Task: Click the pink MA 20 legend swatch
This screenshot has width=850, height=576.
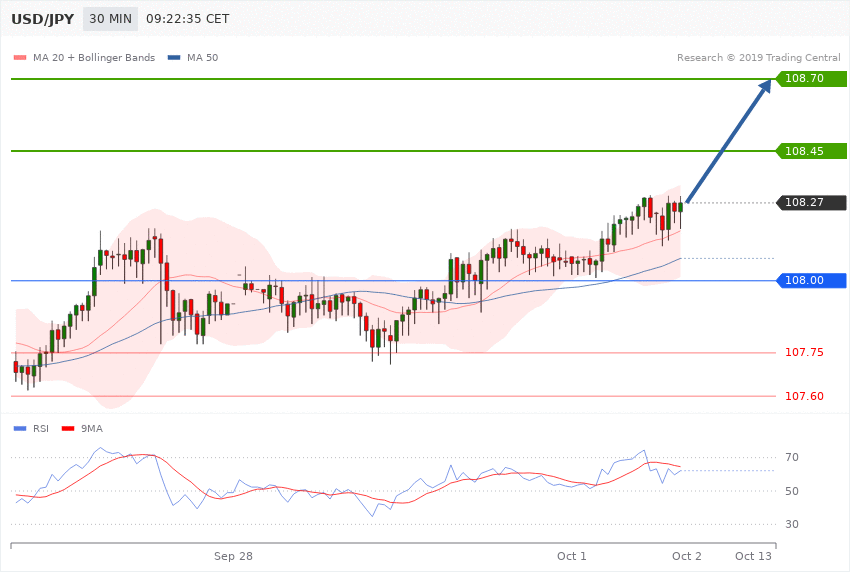Action: click(20, 57)
